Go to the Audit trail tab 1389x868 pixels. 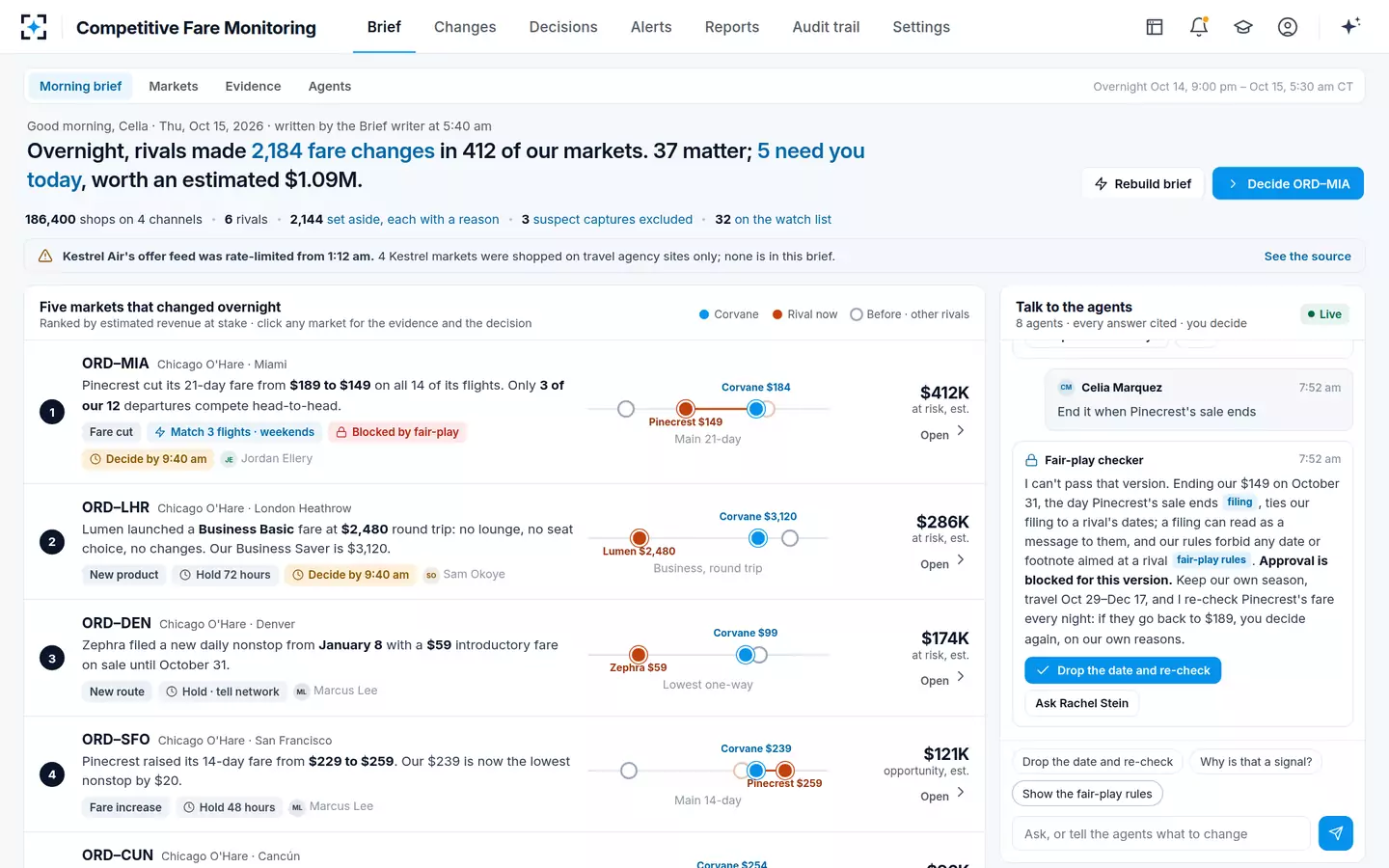[x=826, y=27]
